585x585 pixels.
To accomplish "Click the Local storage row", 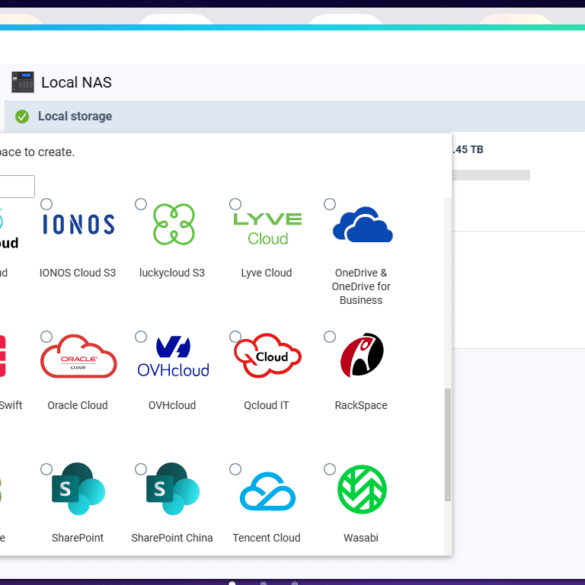I will coord(295,116).
